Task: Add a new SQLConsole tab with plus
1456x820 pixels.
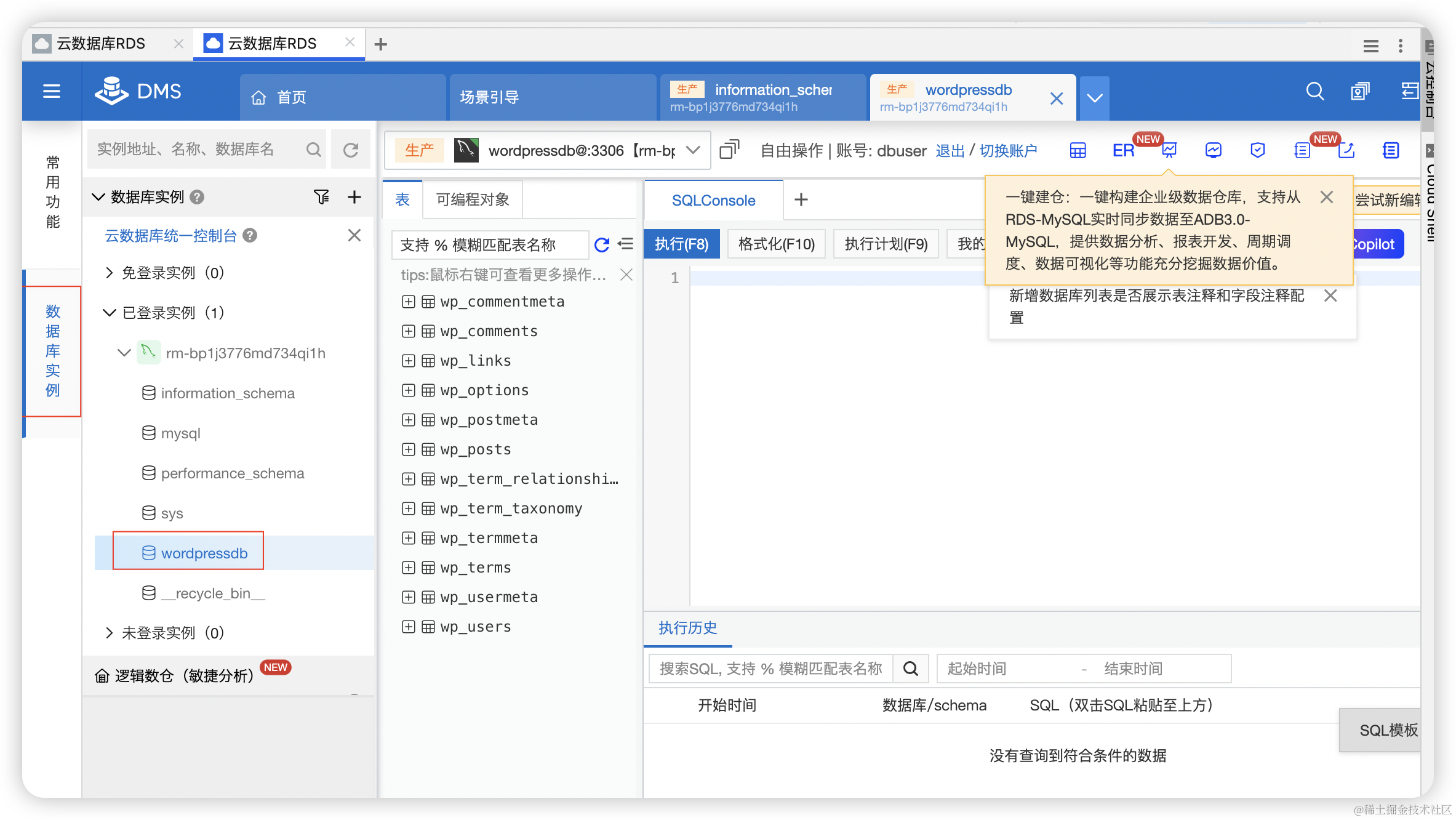Action: [x=801, y=199]
